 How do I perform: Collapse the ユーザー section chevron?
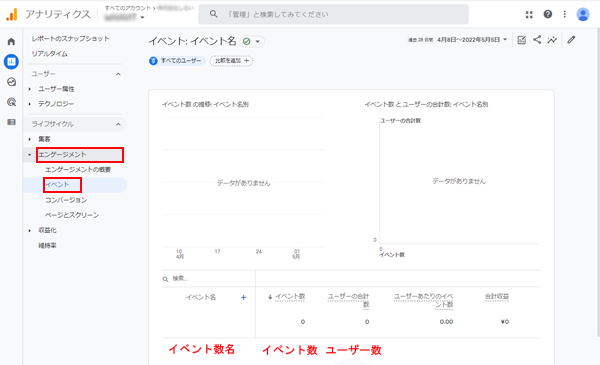(118, 74)
